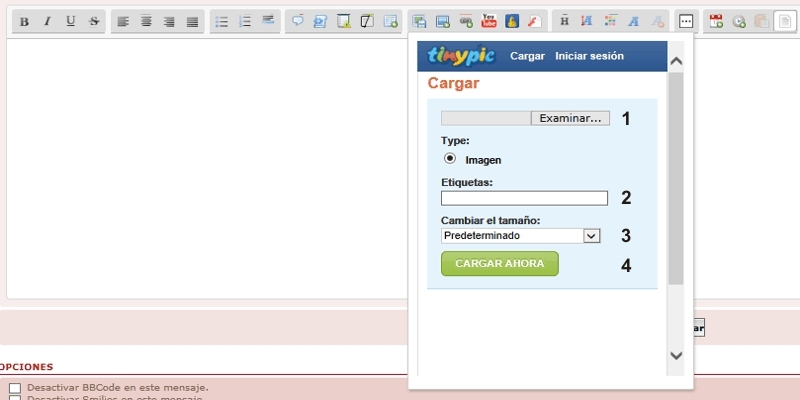Insert hidden content block

point(367,21)
